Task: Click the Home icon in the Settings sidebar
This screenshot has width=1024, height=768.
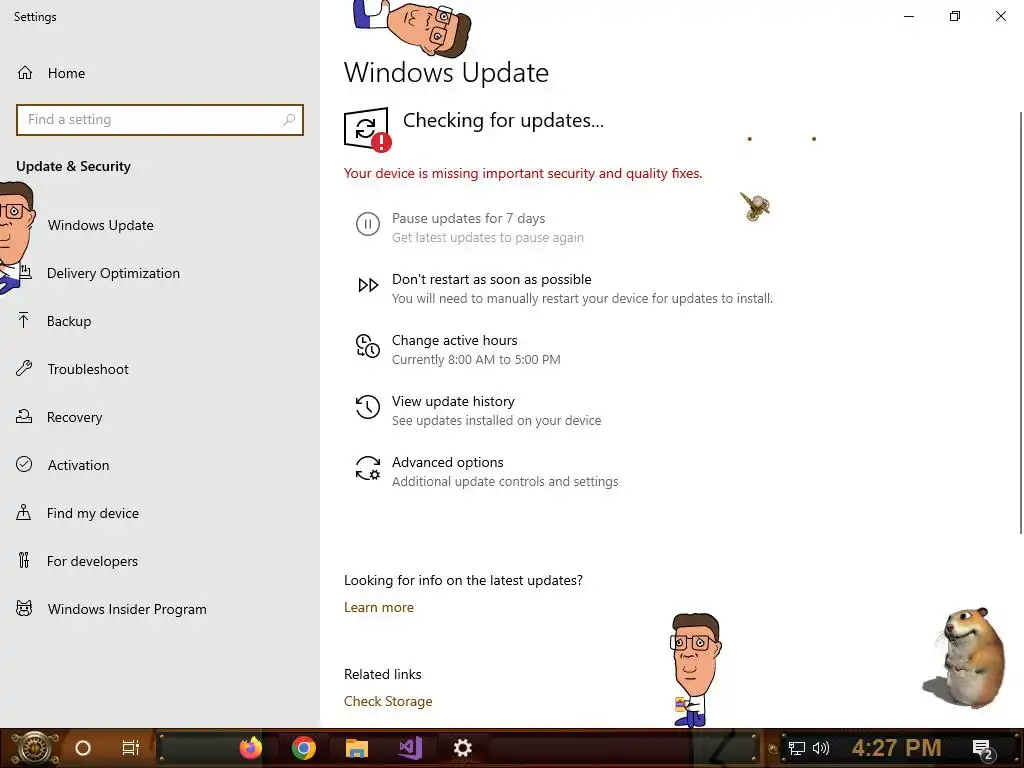Action: [25, 73]
